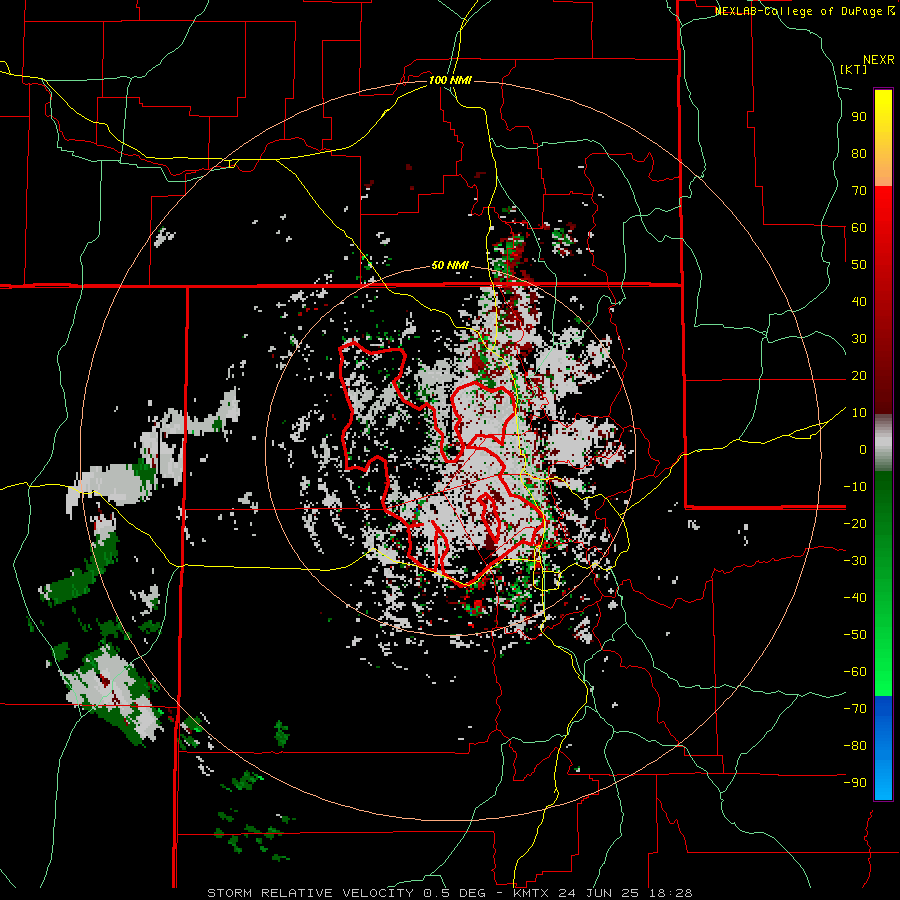Click the -30 value on velocity scale
This screenshot has width=900, height=900.
(855, 561)
